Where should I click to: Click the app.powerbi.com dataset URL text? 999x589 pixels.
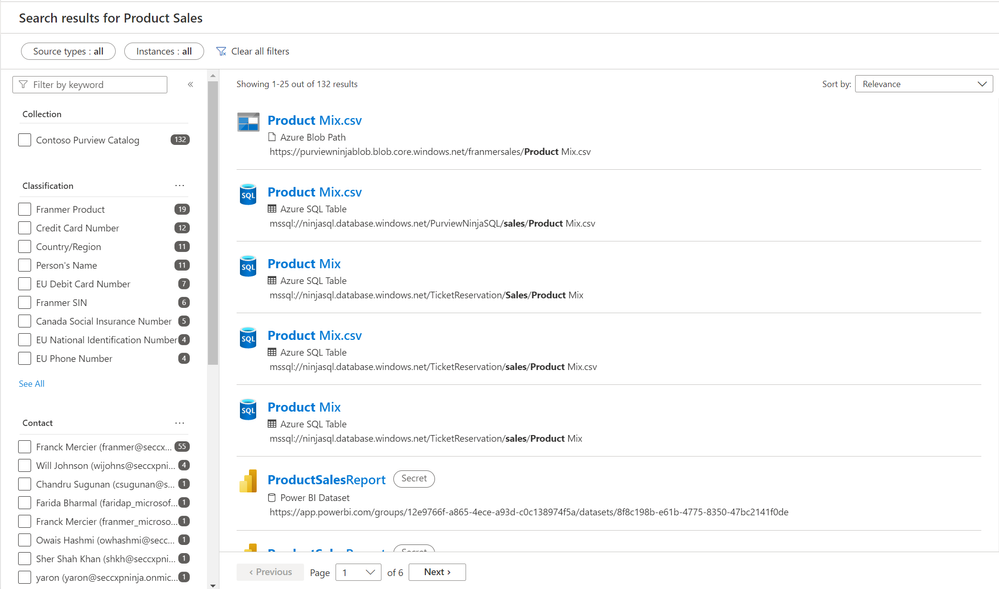pyautogui.click(x=529, y=512)
